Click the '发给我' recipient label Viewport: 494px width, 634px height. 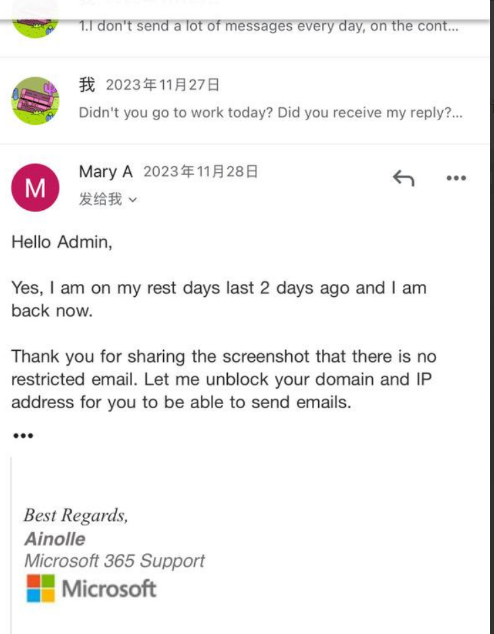tap(100, 199)
